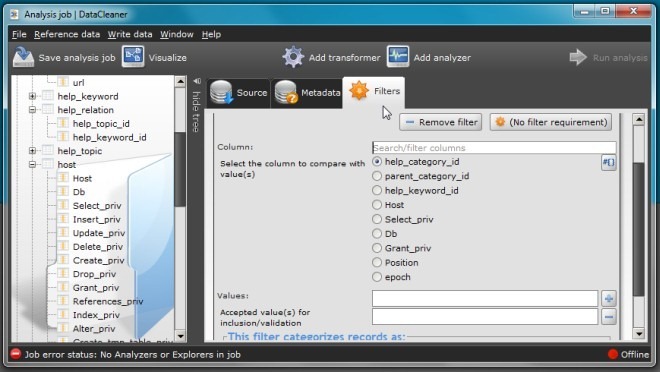The width and height of the screenshot is (660, 372).
Task: Click the Visualize icon
Action: pos(133,57)
